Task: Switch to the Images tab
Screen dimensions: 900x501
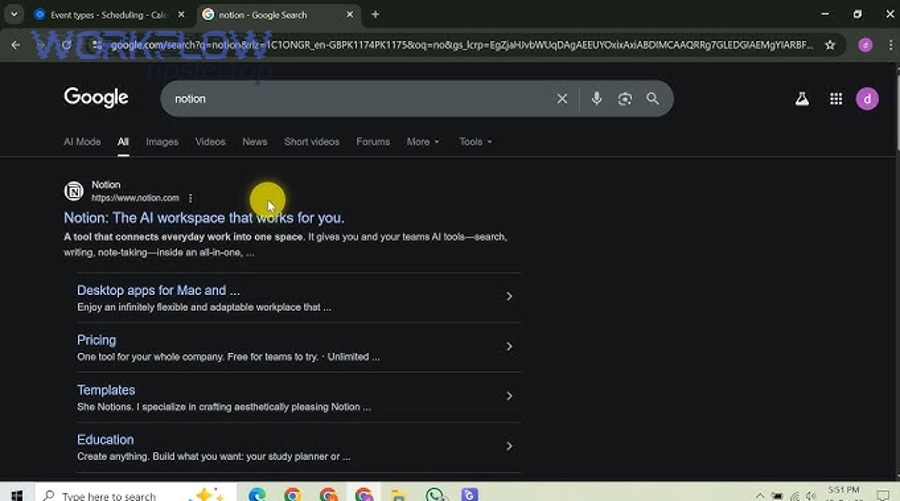Action: point(162,142)
